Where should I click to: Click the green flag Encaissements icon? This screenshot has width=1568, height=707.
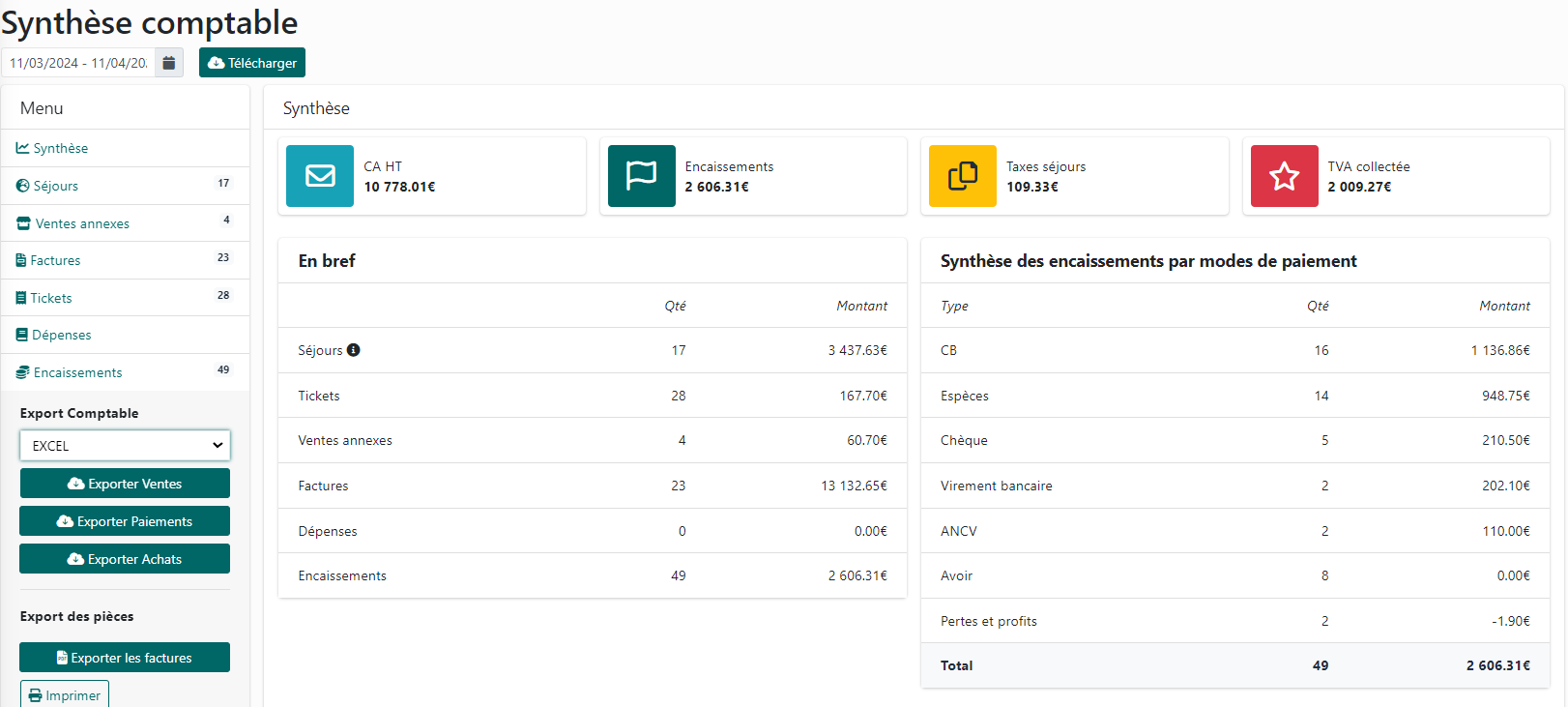641,176
